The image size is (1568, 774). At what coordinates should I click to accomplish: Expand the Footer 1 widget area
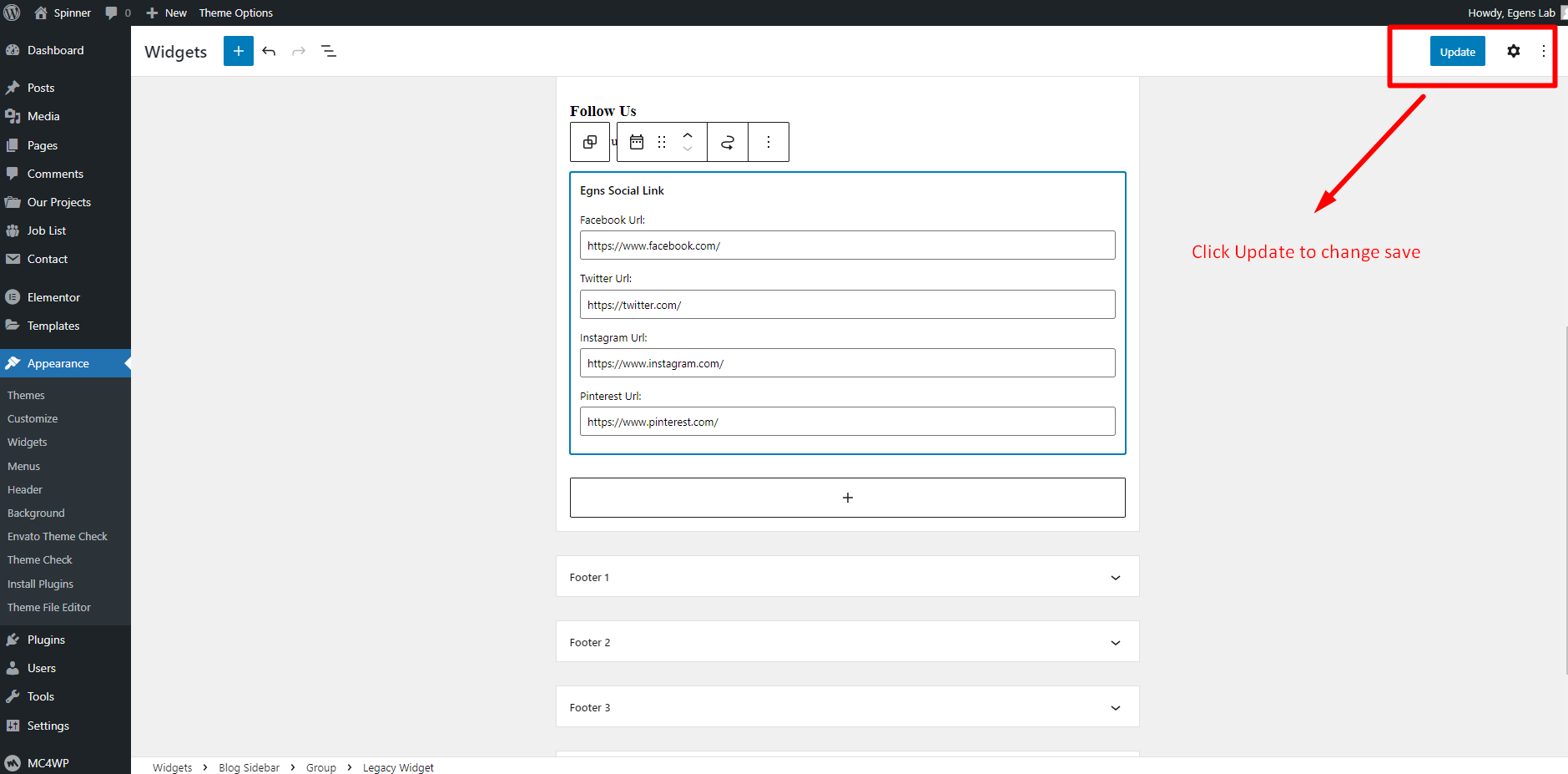(x=847, y=577)
